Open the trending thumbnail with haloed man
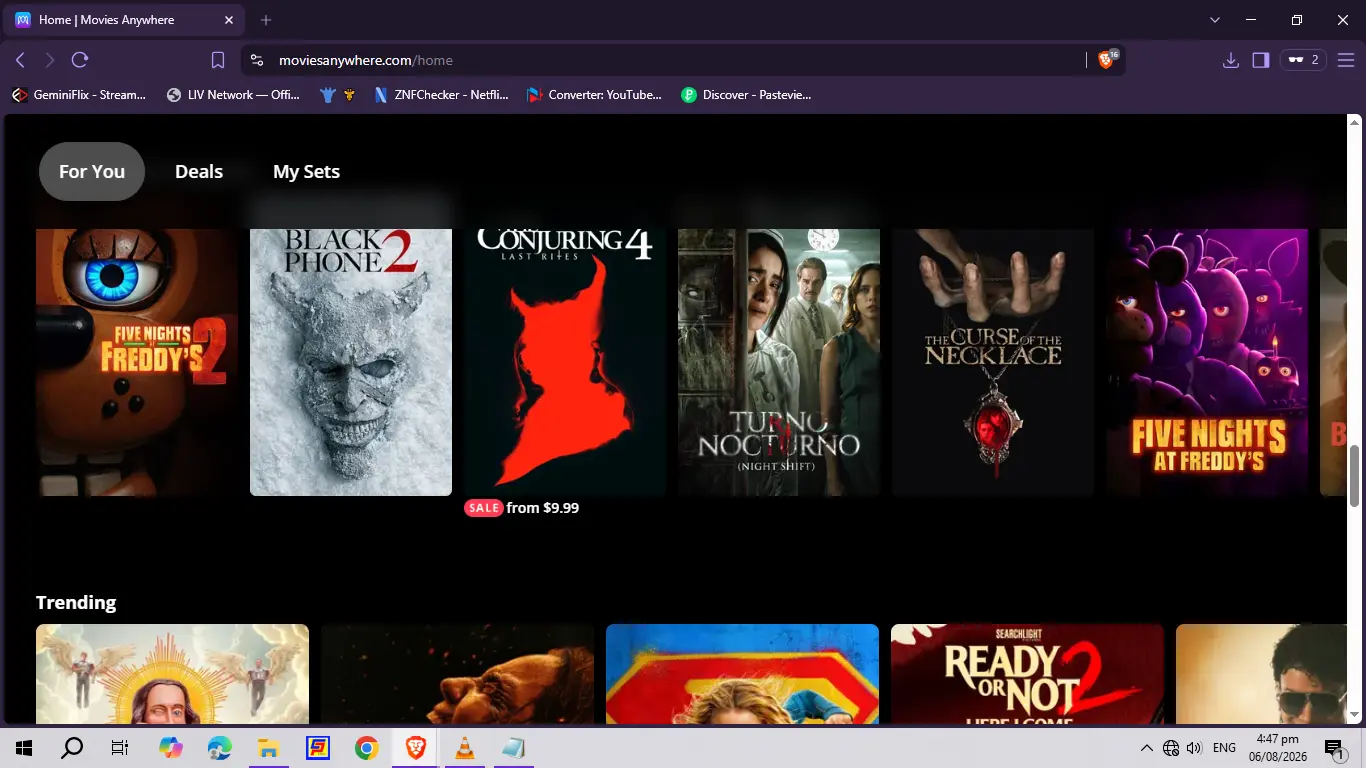 172,674
